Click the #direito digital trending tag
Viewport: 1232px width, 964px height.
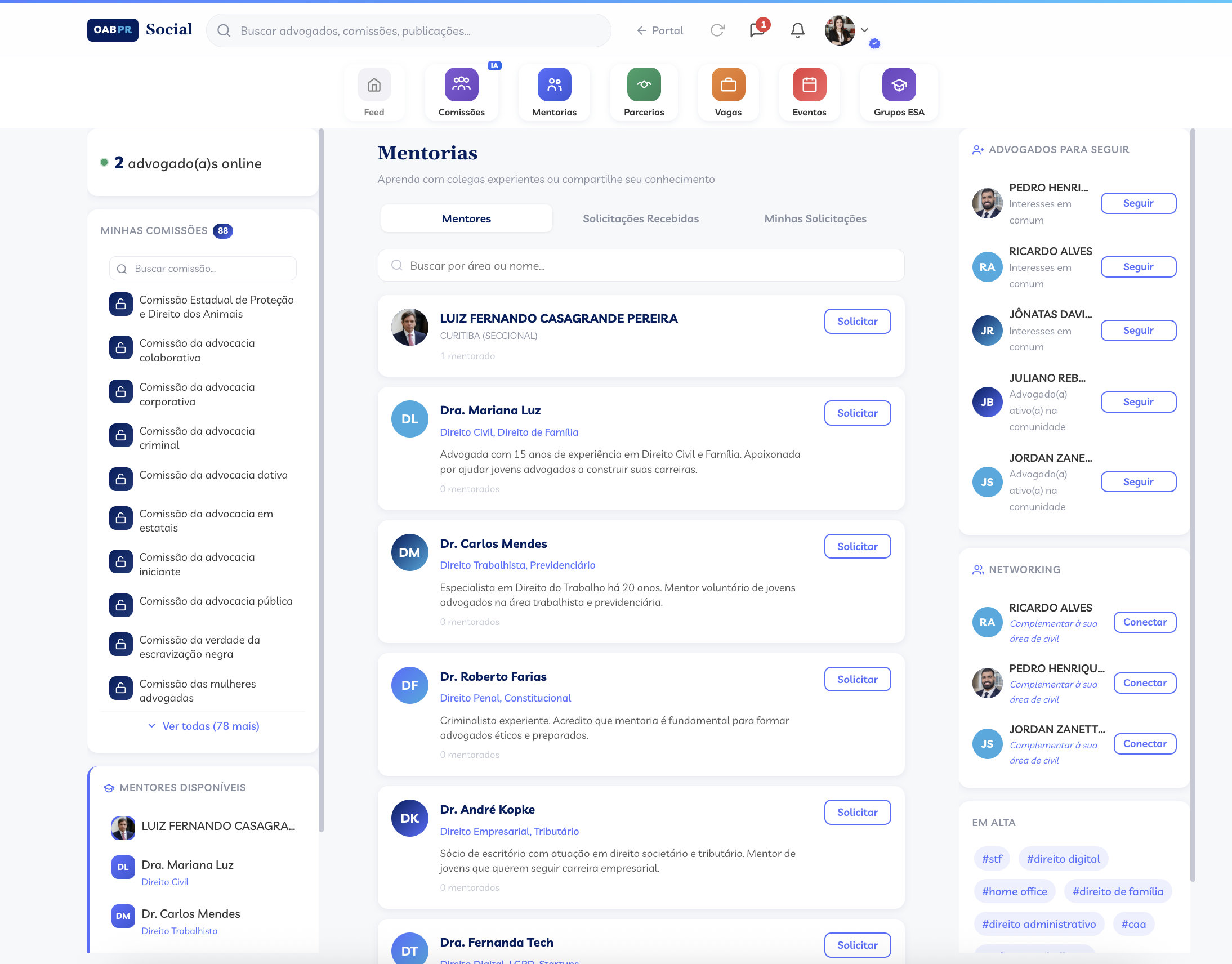[x=1063, y=859]
